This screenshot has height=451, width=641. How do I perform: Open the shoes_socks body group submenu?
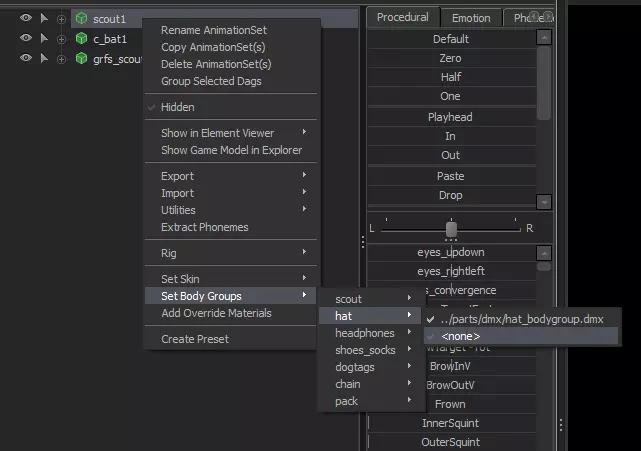372,350
